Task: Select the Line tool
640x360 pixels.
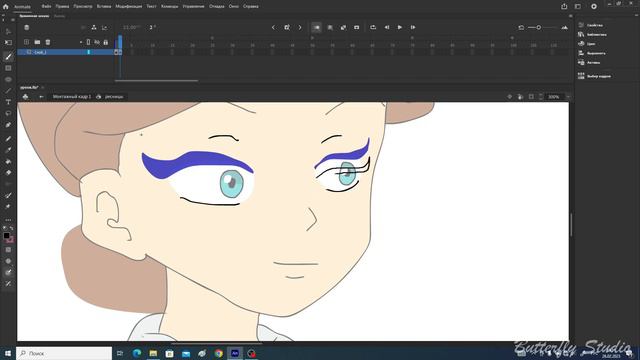Action: pyautogui.click(x=8, y=91)
